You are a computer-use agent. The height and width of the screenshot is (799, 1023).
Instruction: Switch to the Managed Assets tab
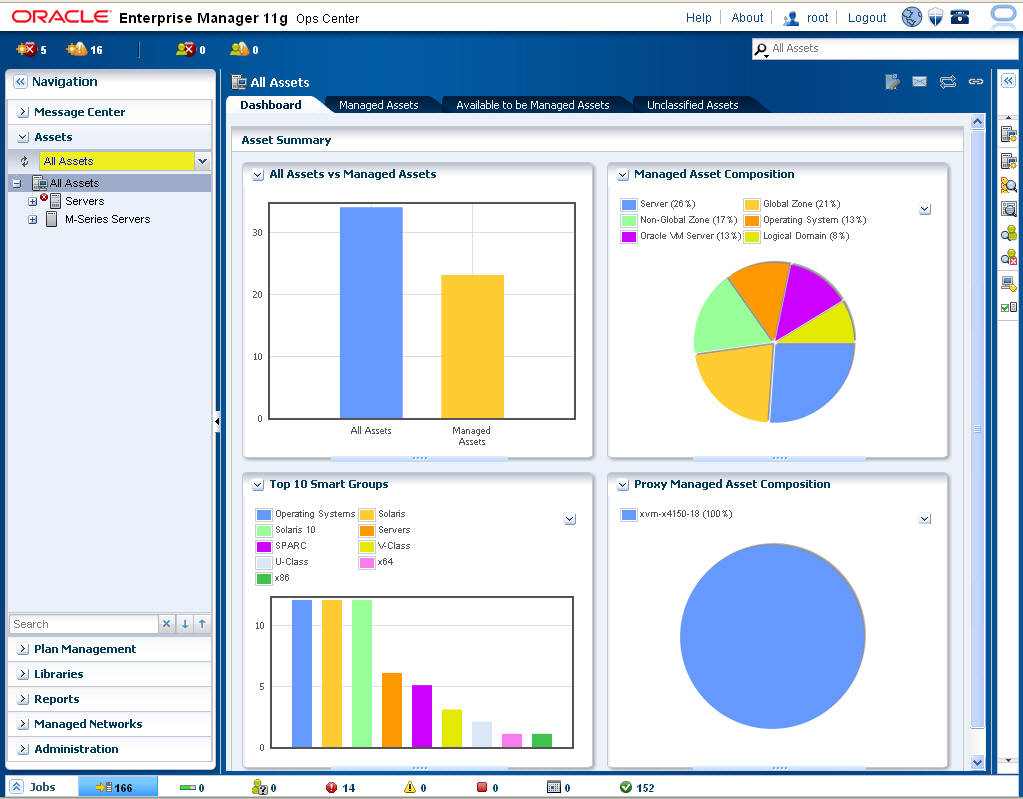[378, 105]
